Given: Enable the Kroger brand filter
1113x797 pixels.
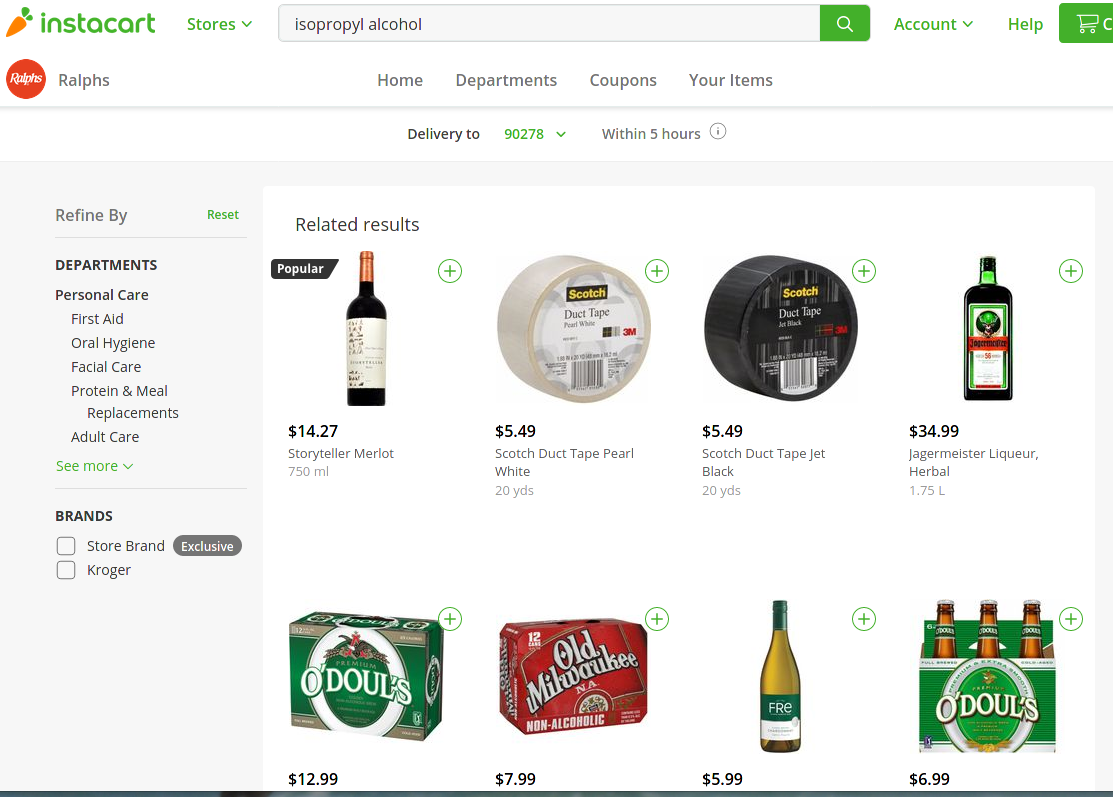Looking at the screenshot, I should (x=66, y=570).
